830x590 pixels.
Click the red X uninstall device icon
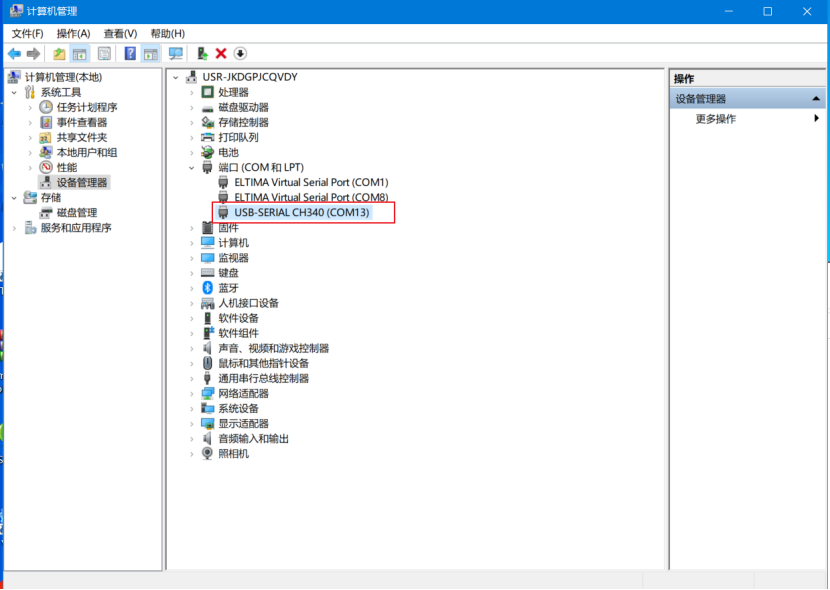coord(221,53)
